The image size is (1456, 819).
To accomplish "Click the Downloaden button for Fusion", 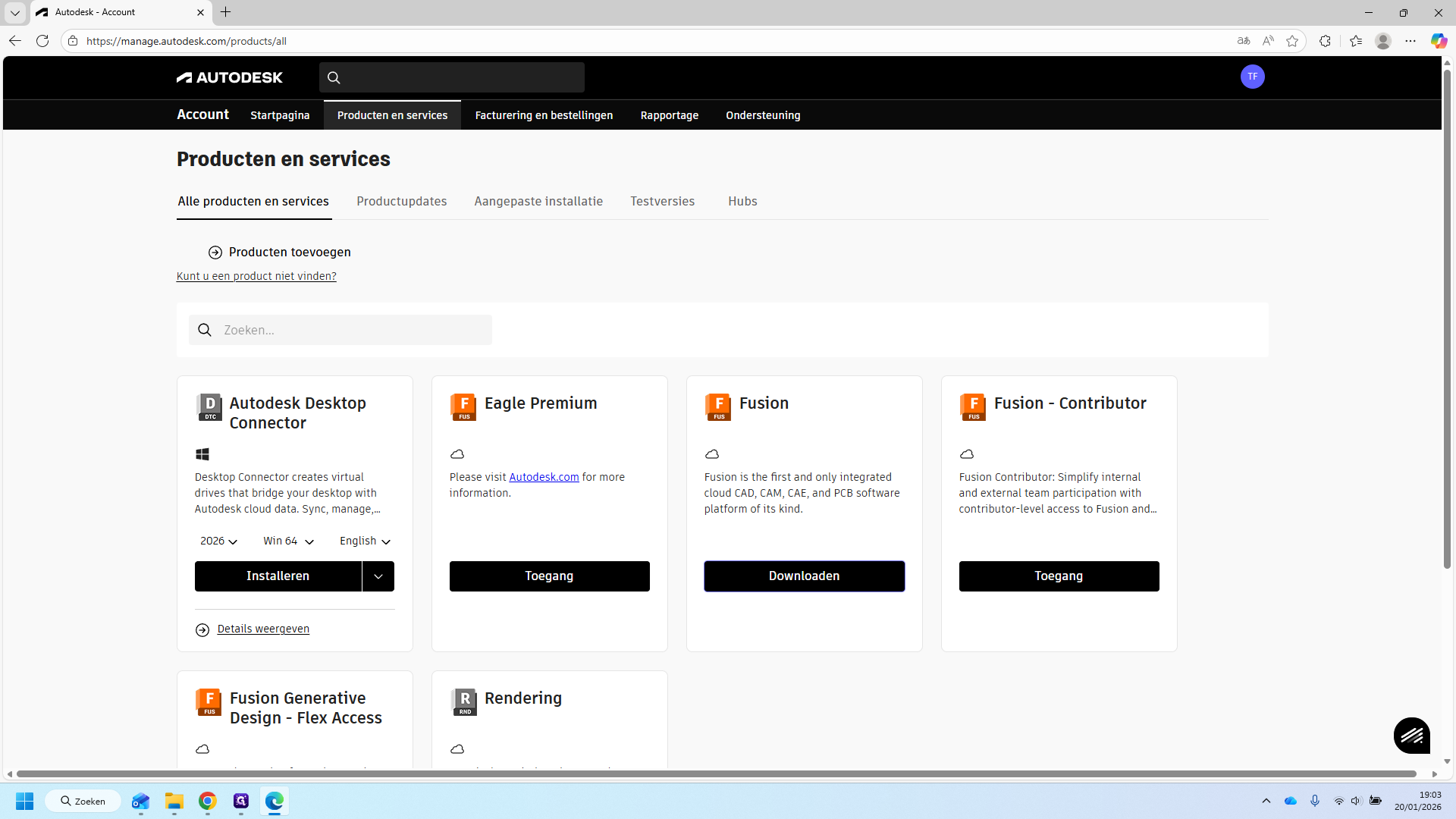I will [804, 576].
